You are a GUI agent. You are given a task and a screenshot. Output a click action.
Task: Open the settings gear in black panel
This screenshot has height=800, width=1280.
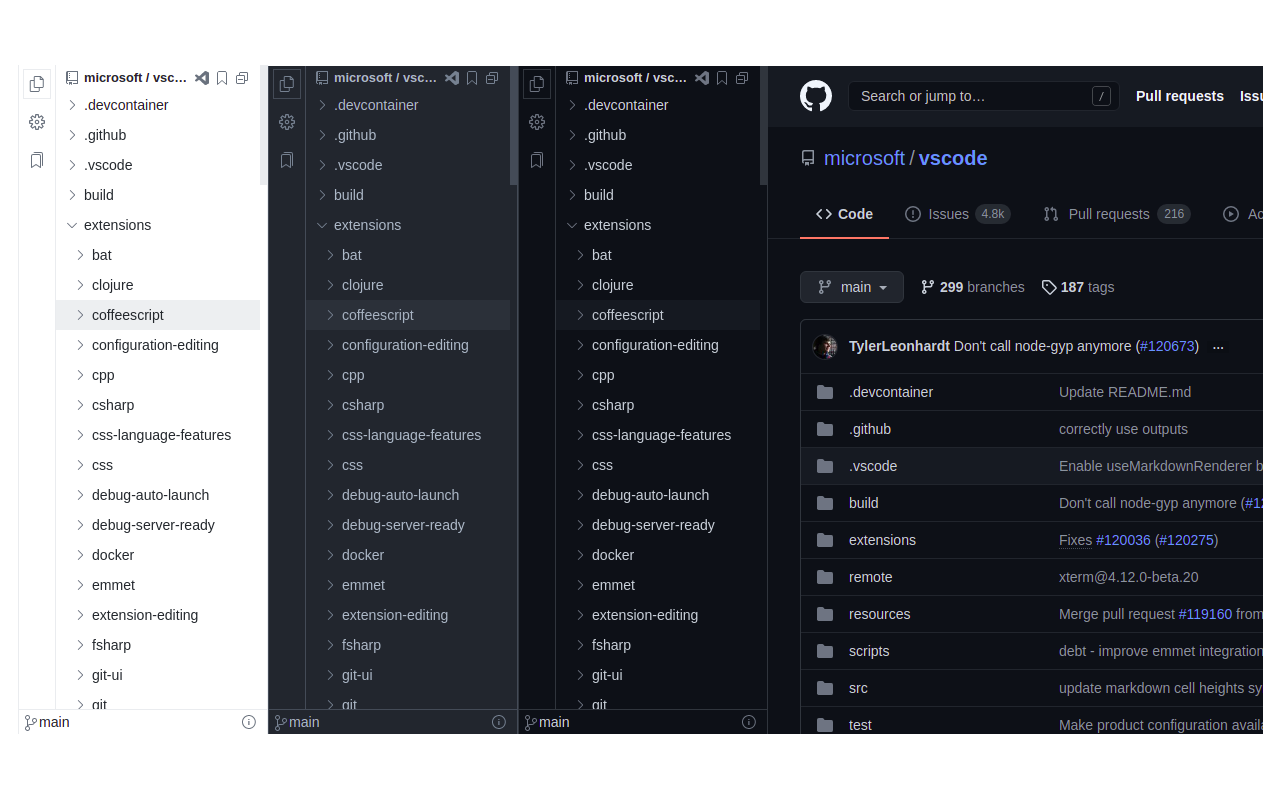(x=537, y=122)
